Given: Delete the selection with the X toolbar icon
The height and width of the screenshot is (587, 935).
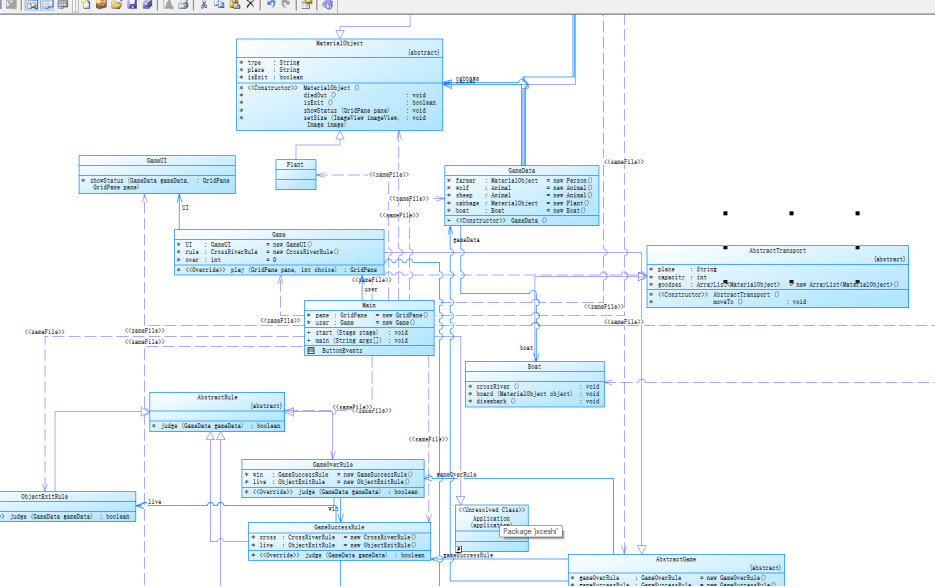Looking at the screenshot, I should click(250, 4).
